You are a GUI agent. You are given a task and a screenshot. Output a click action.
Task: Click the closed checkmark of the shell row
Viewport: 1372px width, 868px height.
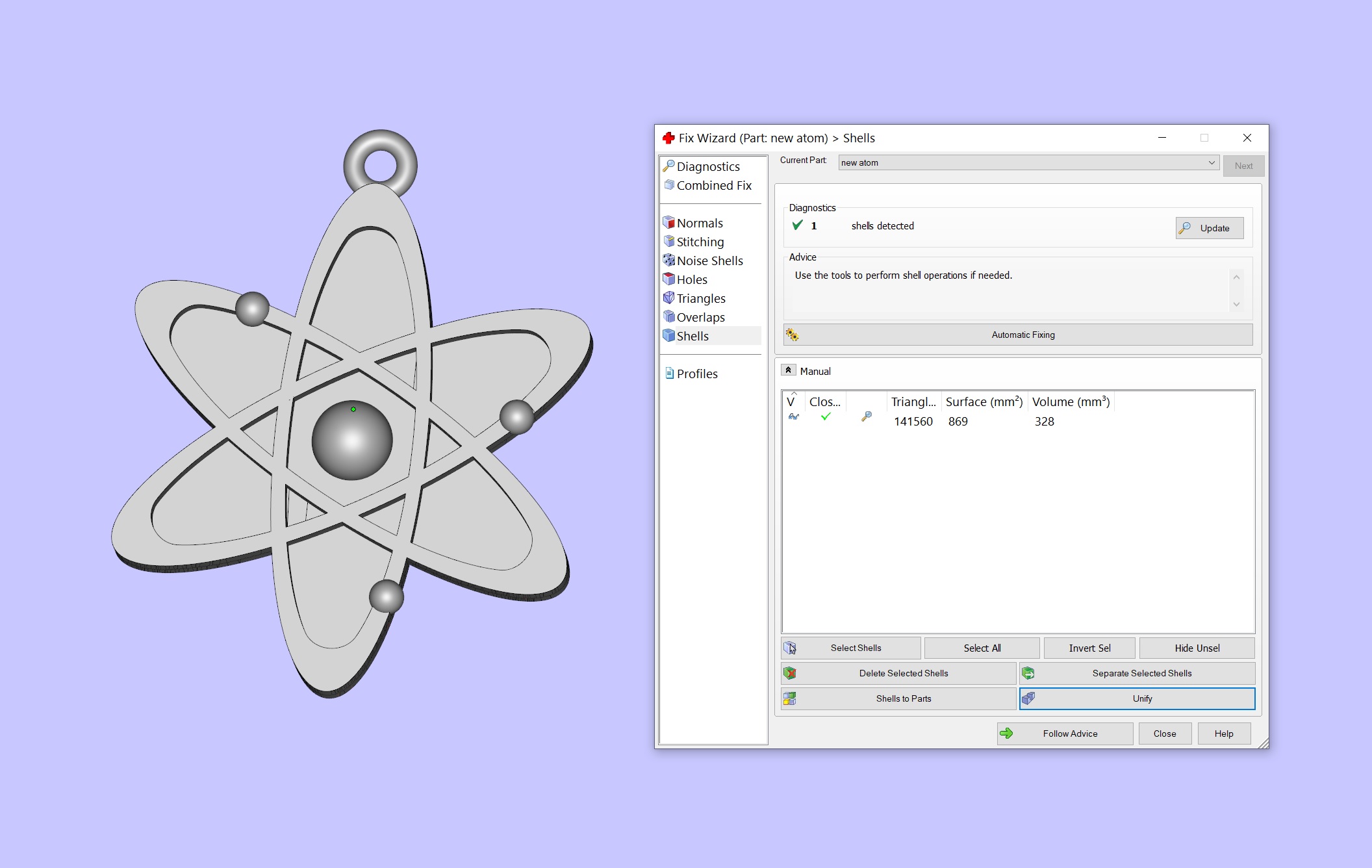(x=826, y=417)
